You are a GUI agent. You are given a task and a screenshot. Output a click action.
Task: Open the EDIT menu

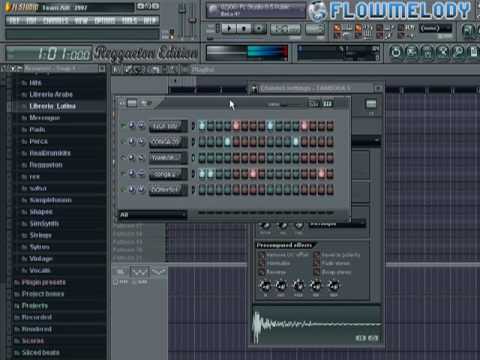pos(31,21)
